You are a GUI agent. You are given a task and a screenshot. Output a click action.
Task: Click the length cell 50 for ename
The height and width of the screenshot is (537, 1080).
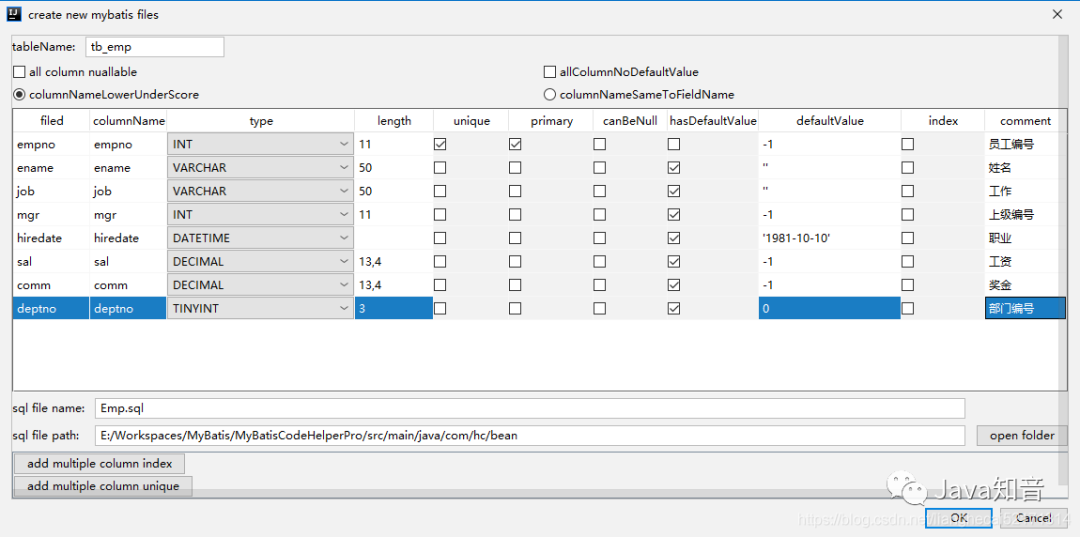pos(394,168)
